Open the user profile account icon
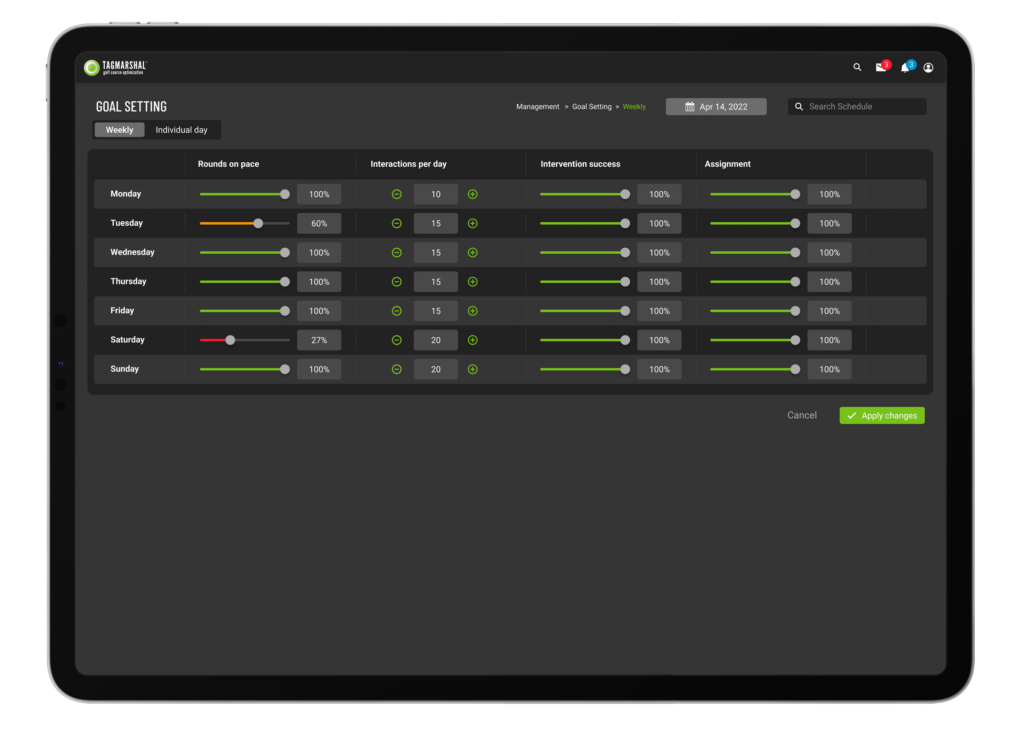Viewport: 1030px width, 733px height. coord(928,68)
